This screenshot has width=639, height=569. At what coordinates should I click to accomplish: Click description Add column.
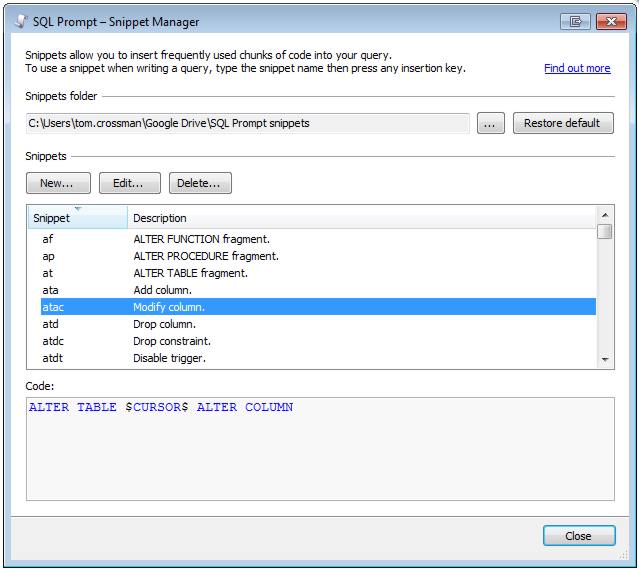coord(162,290)
